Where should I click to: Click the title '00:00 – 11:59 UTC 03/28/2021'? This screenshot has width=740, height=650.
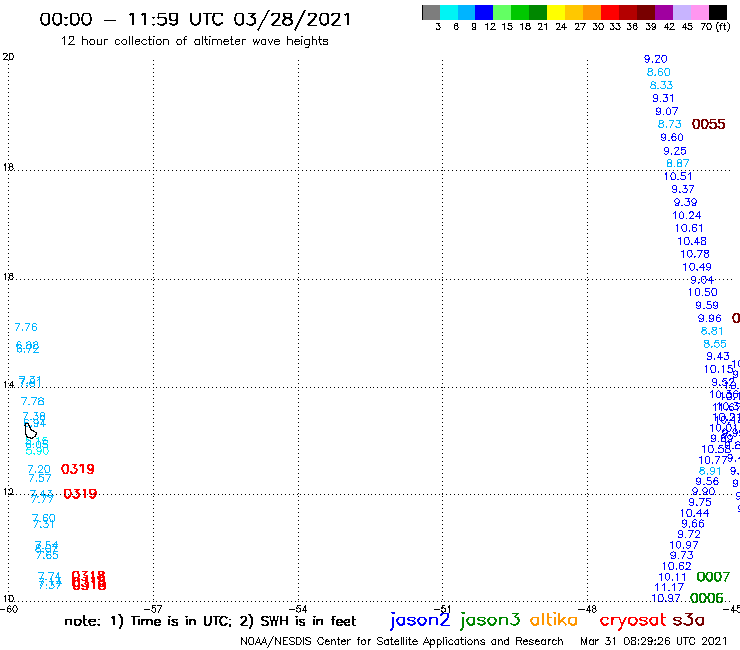[195, 19]
